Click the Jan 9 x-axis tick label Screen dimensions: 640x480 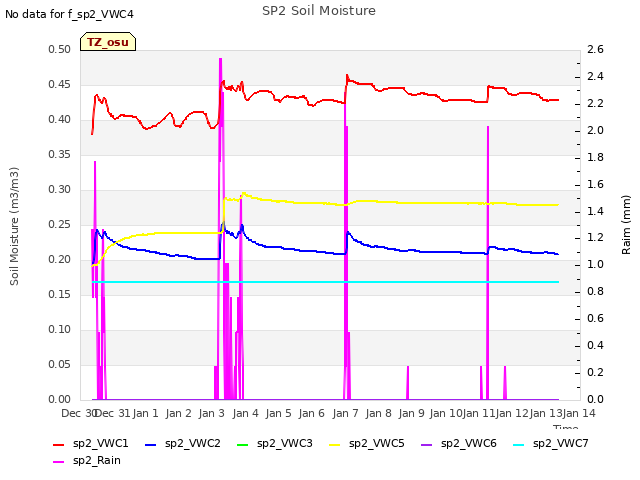point(411,413)
